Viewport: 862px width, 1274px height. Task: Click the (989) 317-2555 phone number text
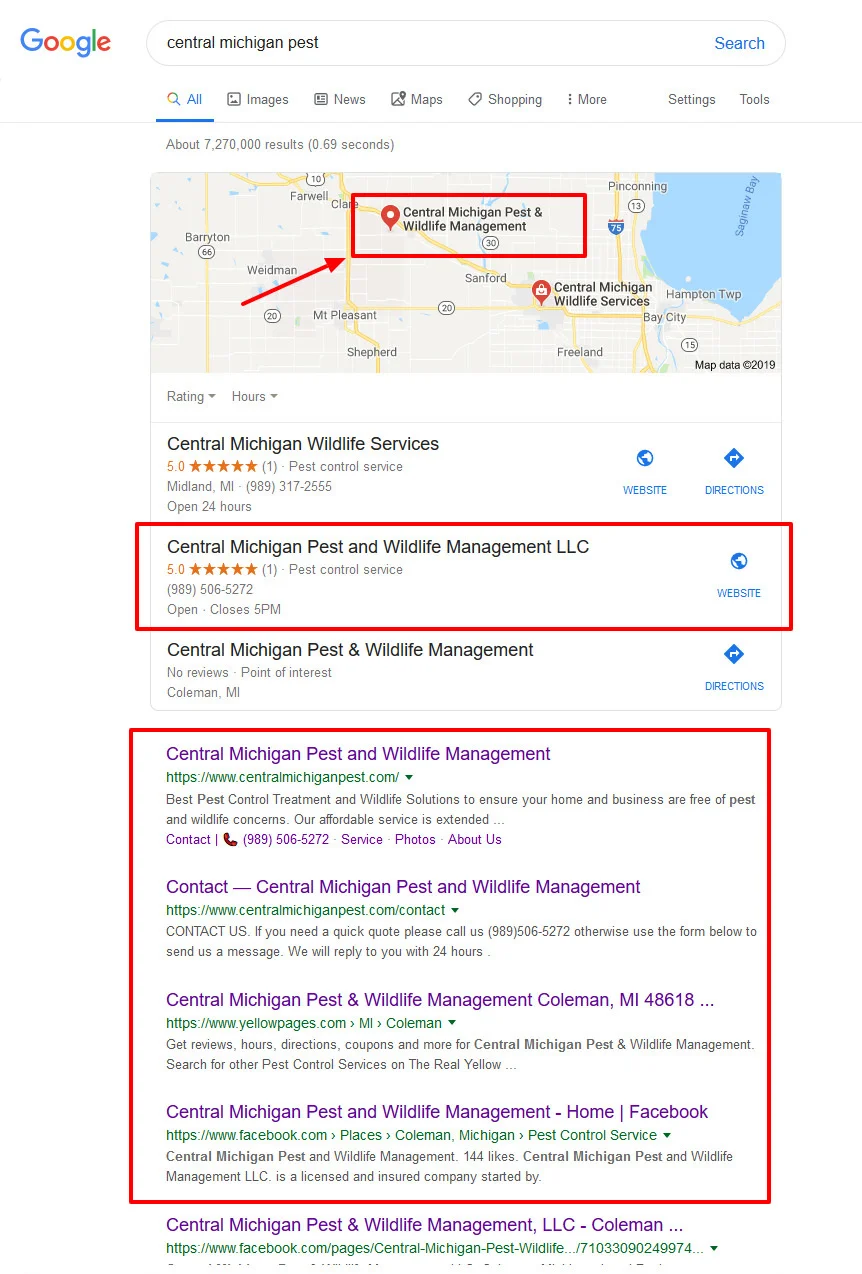tap(289, 487)
